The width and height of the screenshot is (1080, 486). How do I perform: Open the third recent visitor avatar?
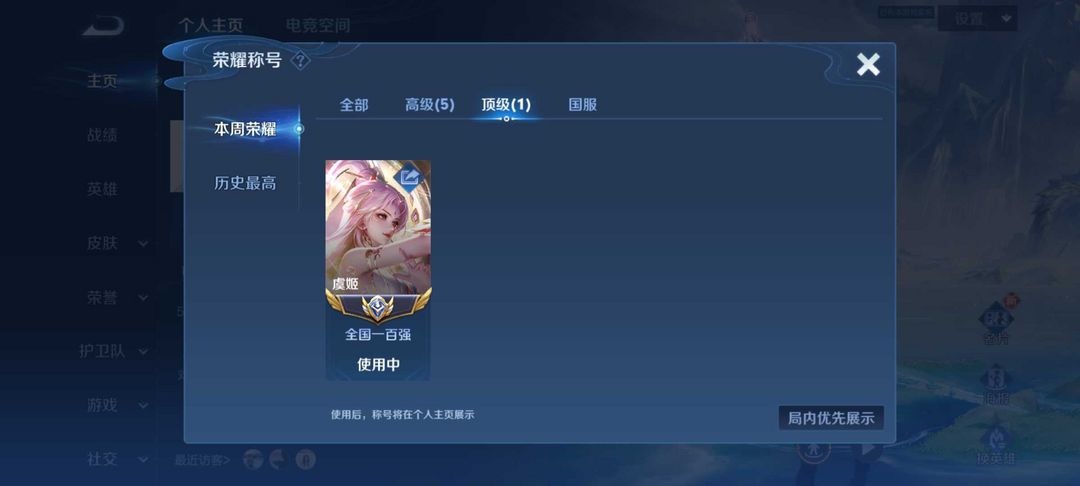306,459
